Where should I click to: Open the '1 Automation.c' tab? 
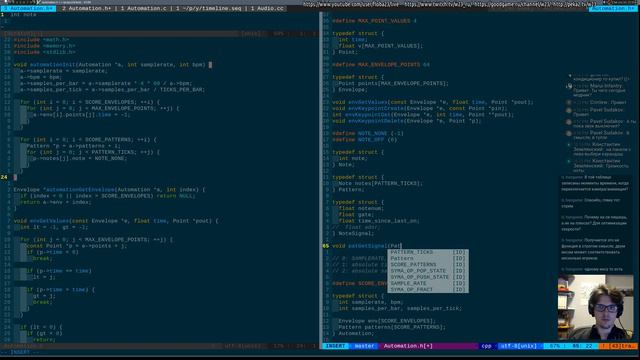(x=143, y=8)
